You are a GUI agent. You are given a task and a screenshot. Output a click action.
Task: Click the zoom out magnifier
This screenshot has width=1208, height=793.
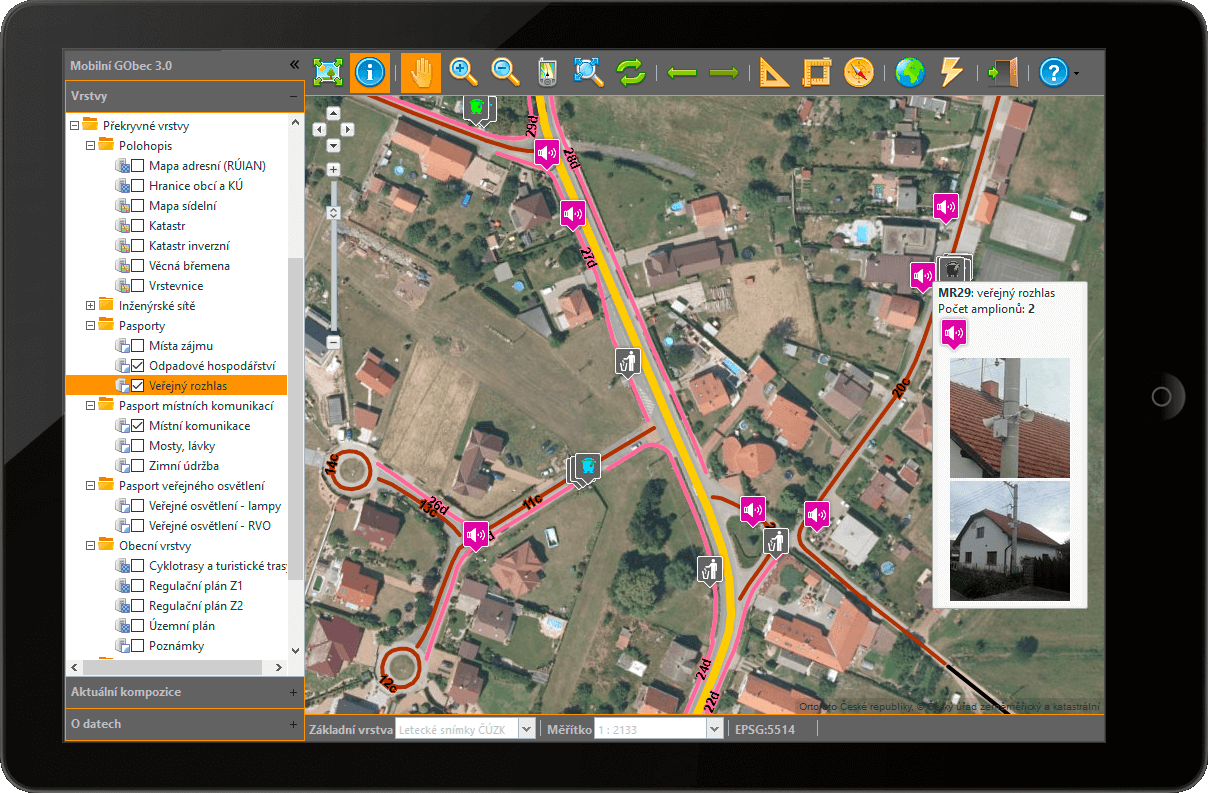(506, 72)
